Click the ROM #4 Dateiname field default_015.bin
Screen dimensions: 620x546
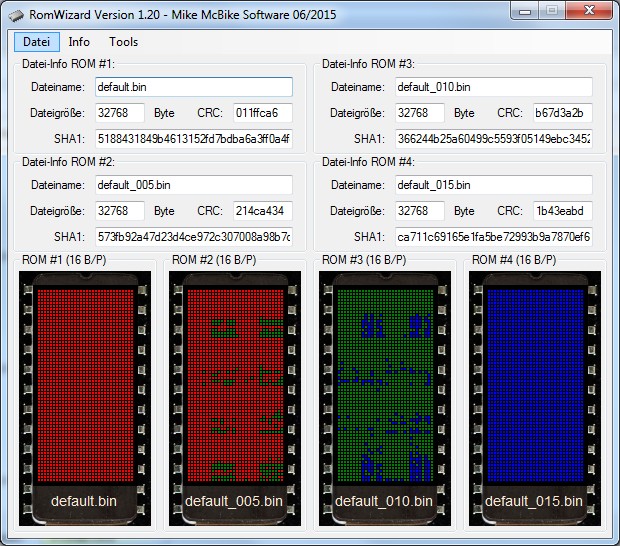click(x=493, y=185)
